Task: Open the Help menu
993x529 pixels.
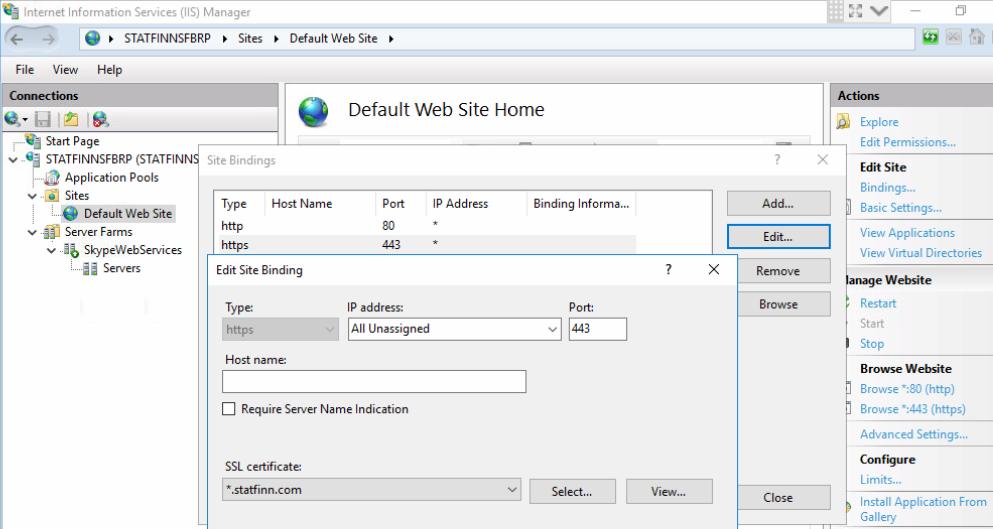Action: tap(110, 70)
